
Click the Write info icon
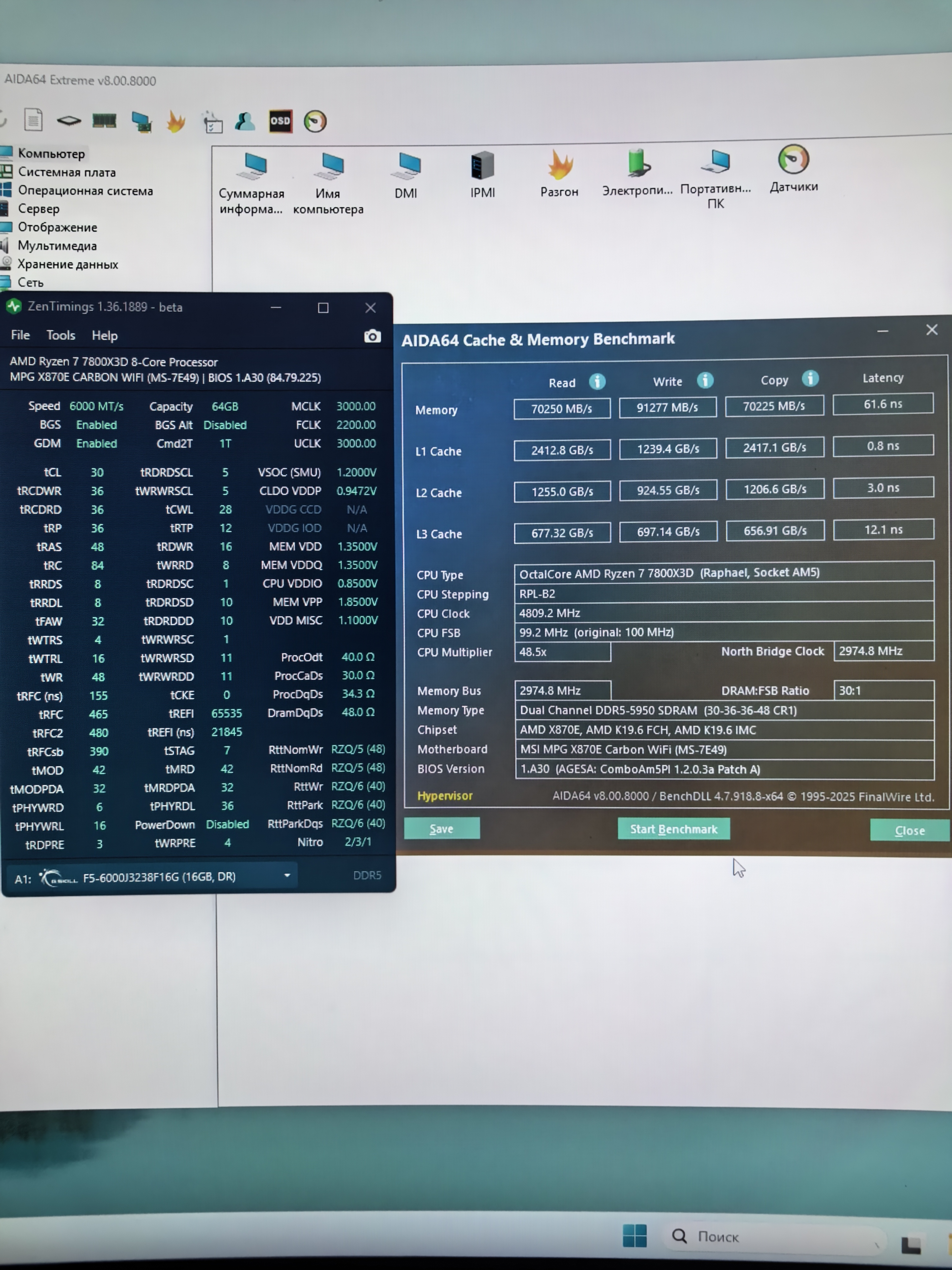(x=705, y=380)
